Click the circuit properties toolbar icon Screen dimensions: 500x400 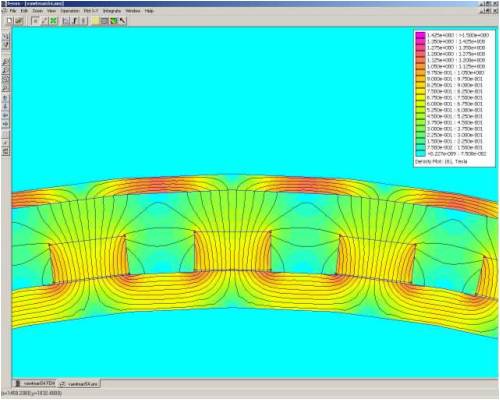pos(84,21)
